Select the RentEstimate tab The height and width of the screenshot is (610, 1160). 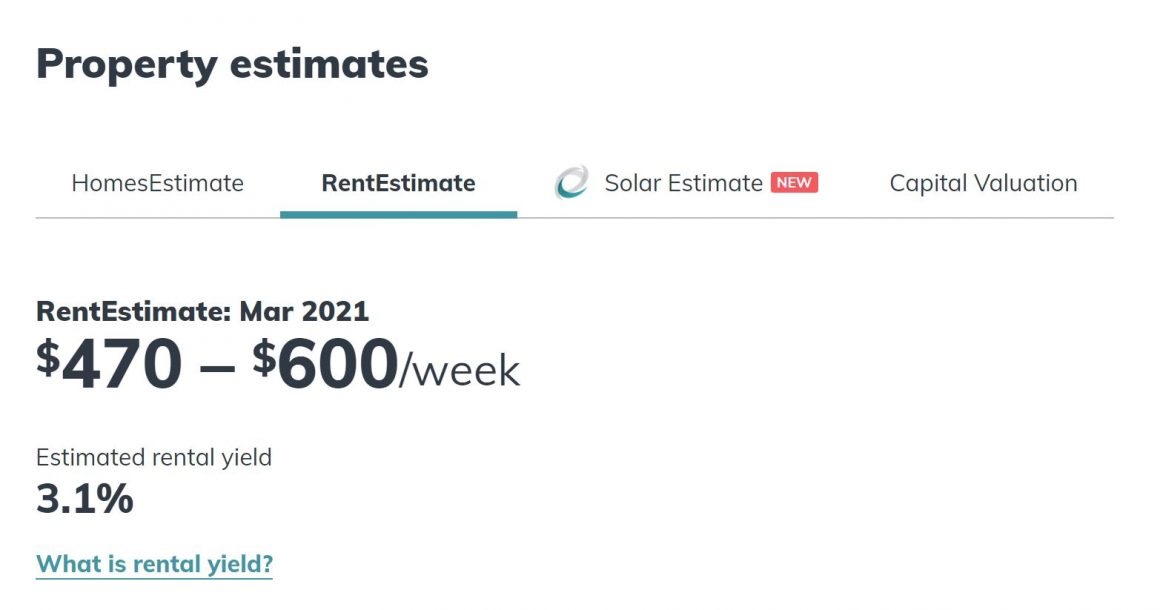(x=397, y=183)
